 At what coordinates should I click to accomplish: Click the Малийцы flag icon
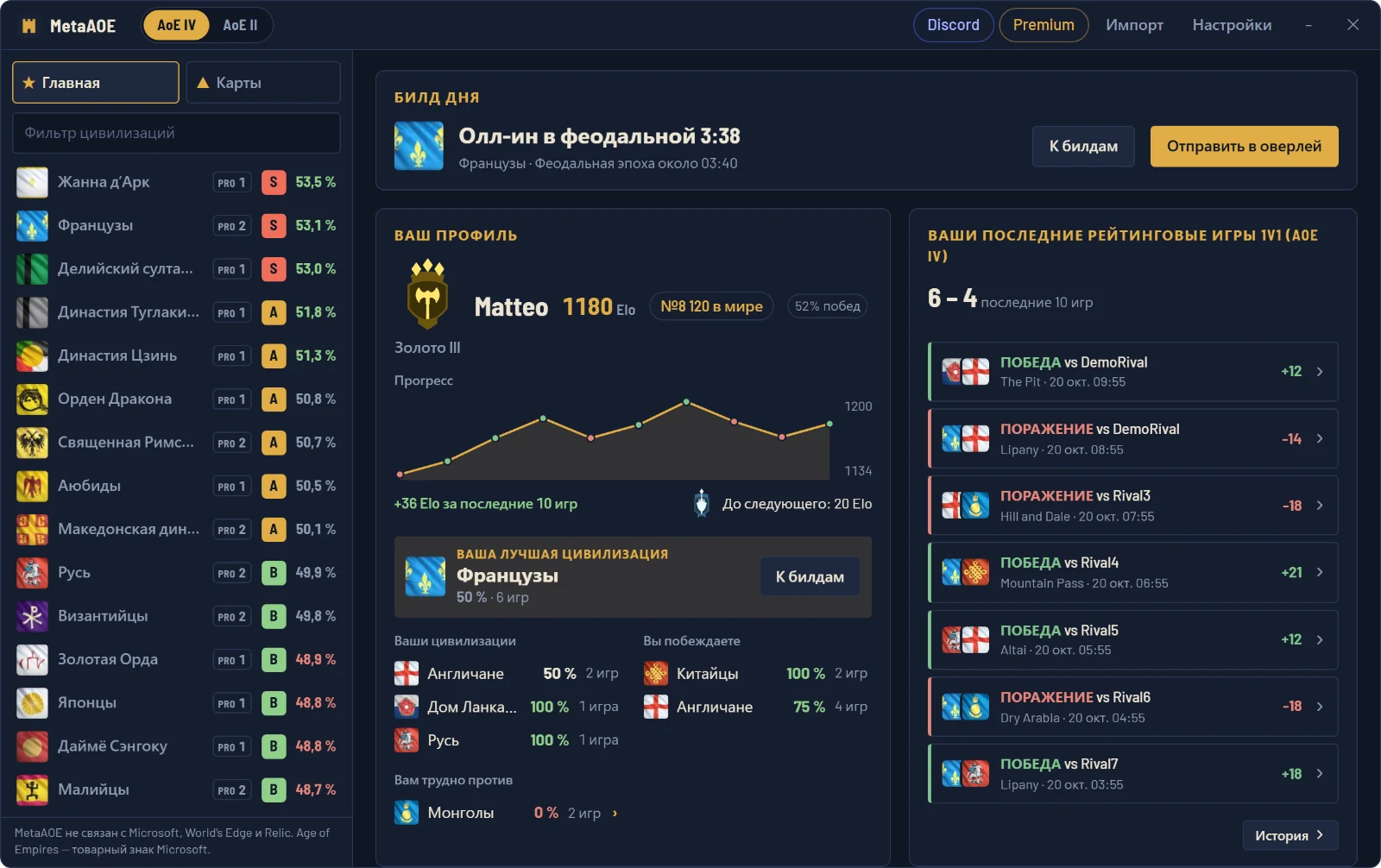pyautogui.click(x=32, y=789)
